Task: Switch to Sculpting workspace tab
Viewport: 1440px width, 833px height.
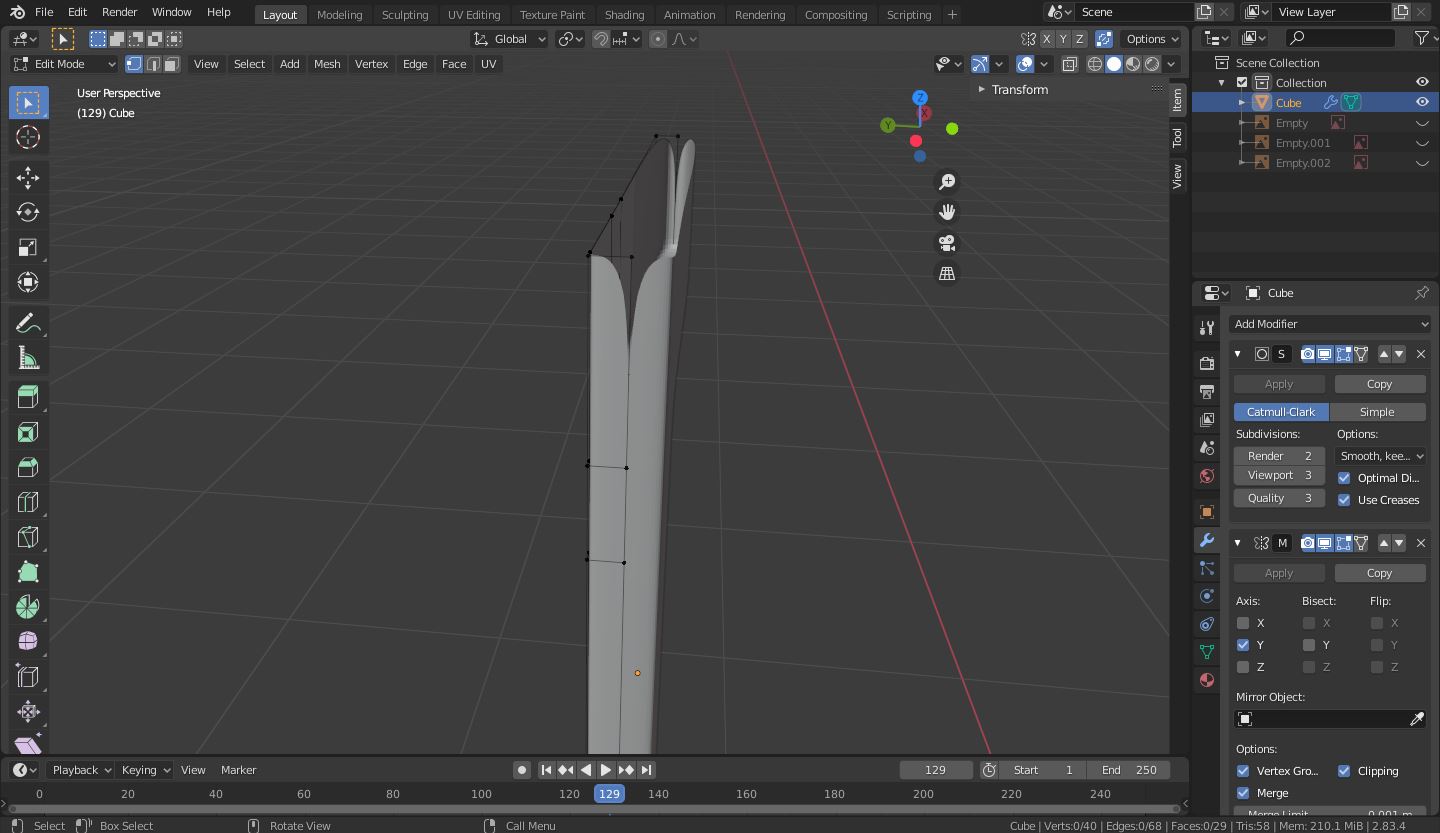Action: coord(405,15)
